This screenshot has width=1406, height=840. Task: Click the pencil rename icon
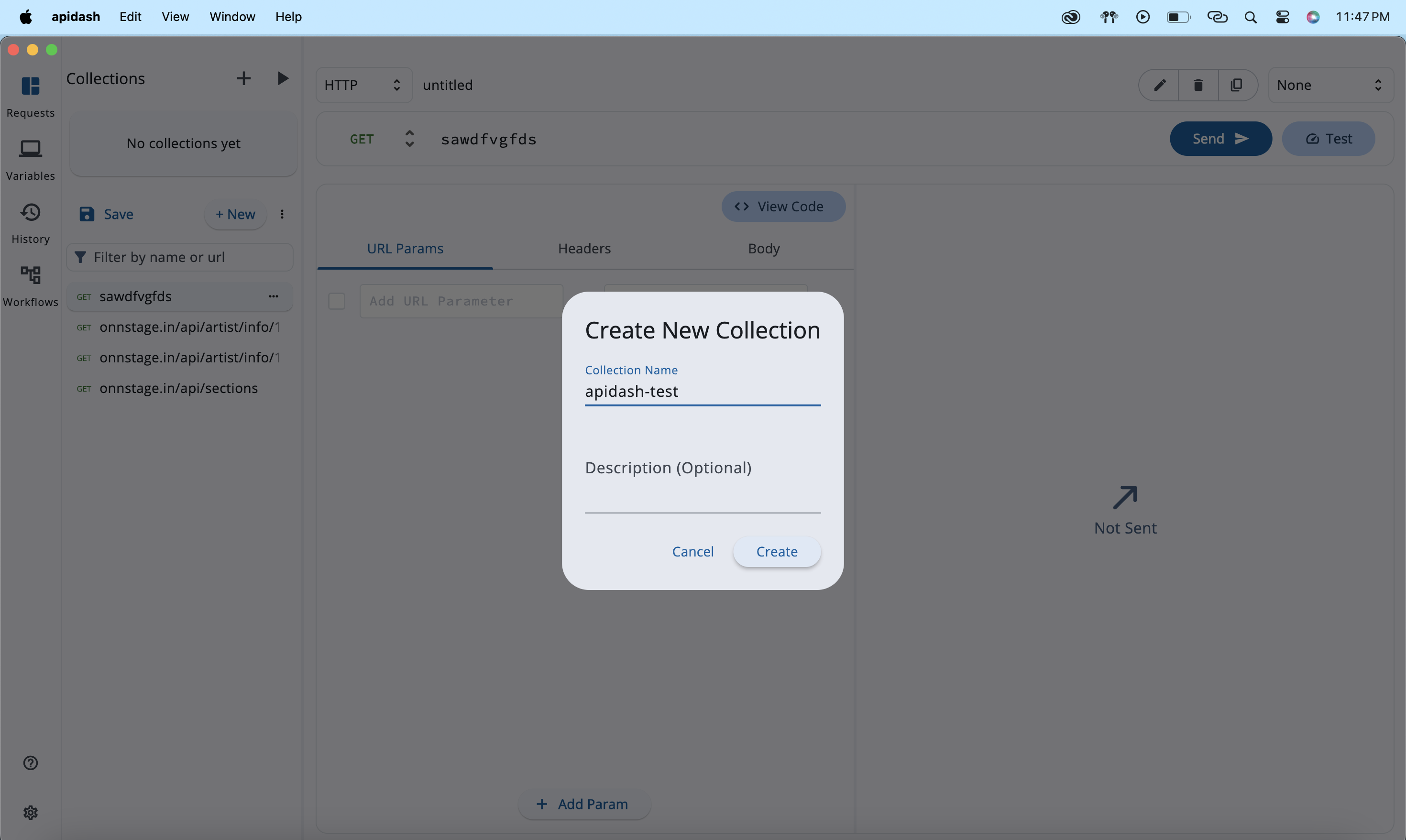tap(1159, 85)
